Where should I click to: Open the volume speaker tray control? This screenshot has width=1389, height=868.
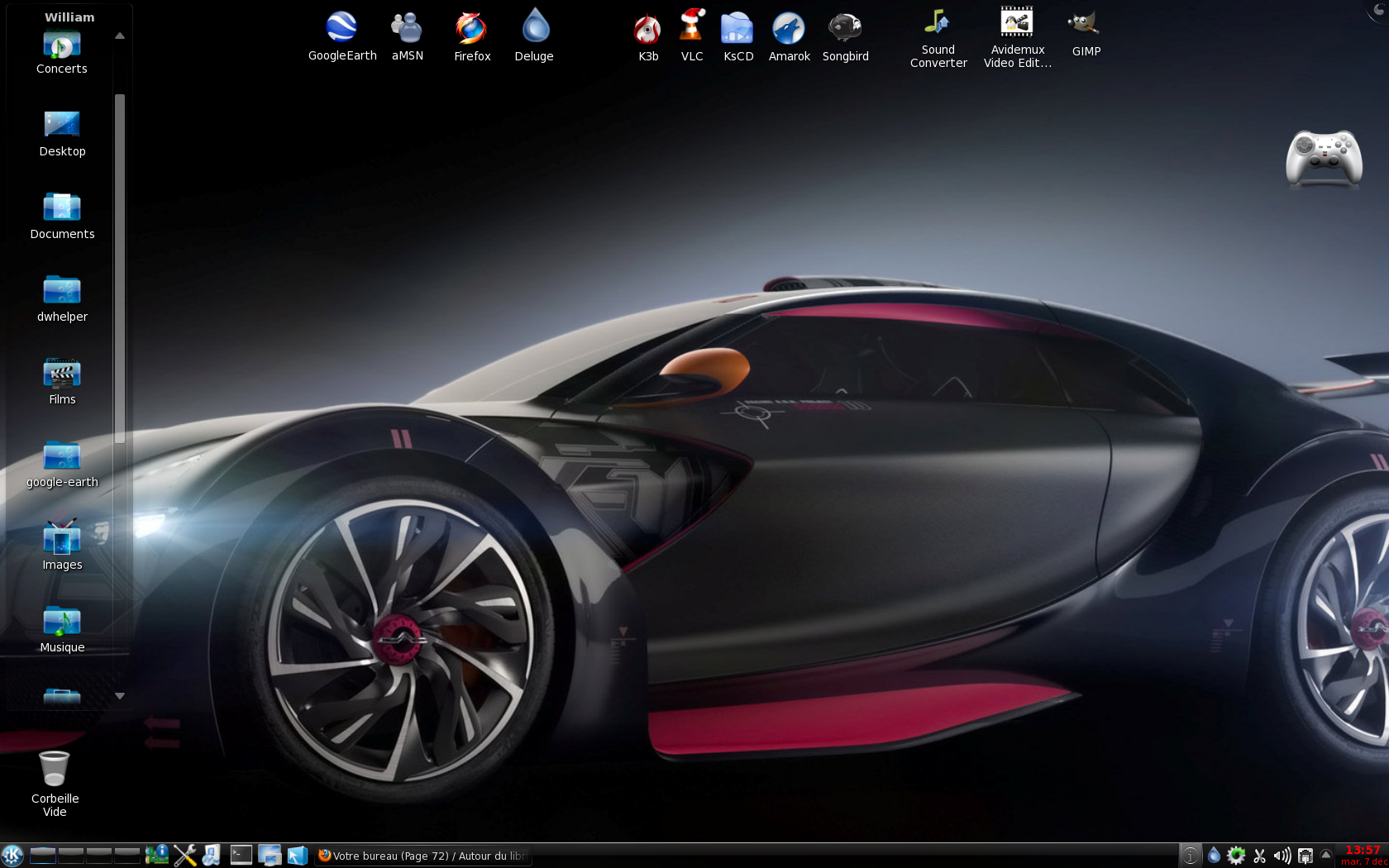coord(1282,856)
